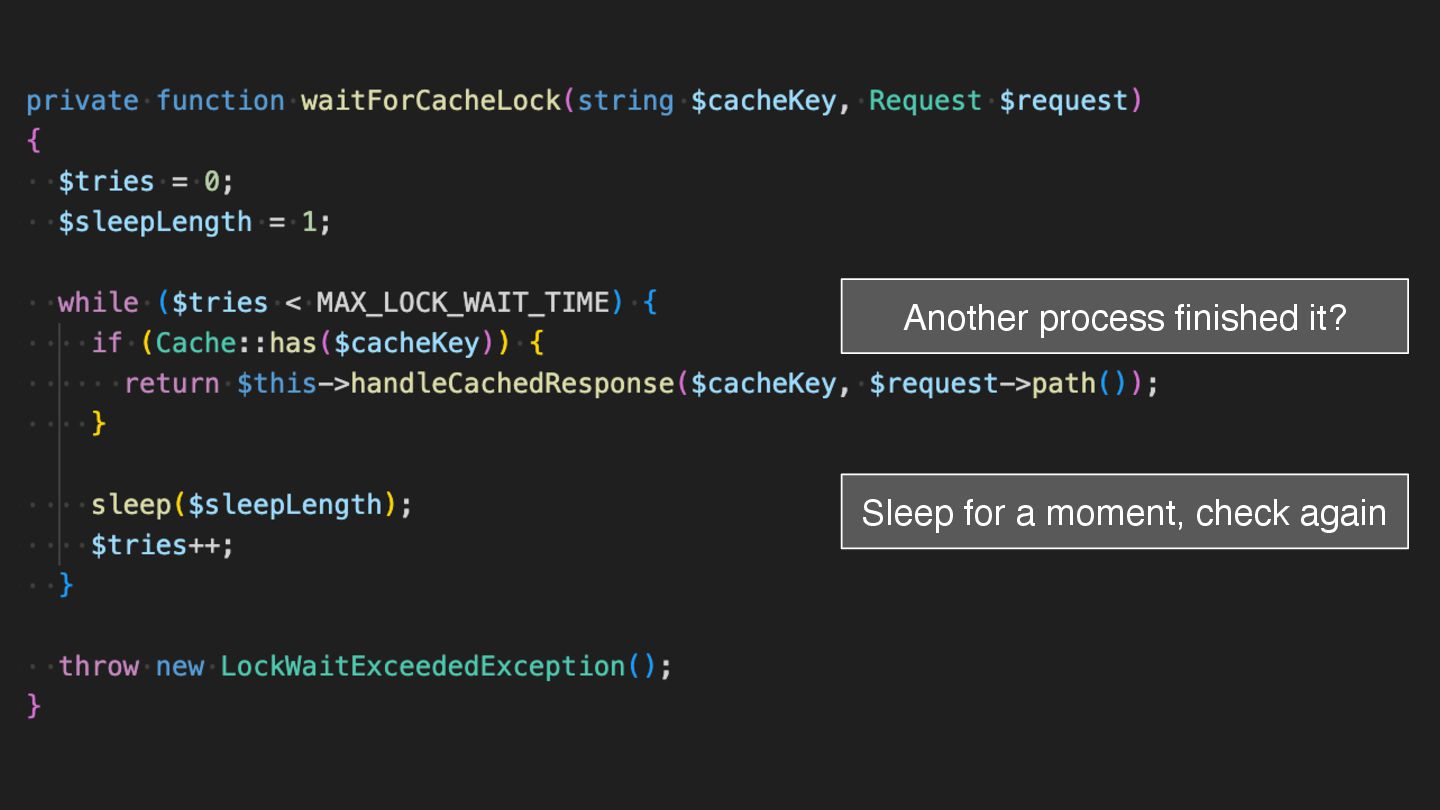Click the sleep function call
The width and height of the screenshot is (1440, 810).
(131, 505)
